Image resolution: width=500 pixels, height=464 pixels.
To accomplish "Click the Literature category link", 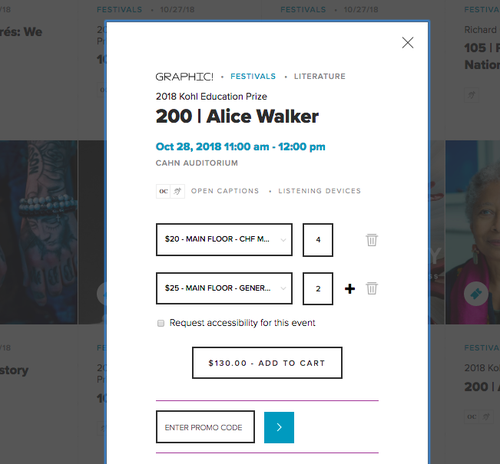I will [x=319, y=76].
